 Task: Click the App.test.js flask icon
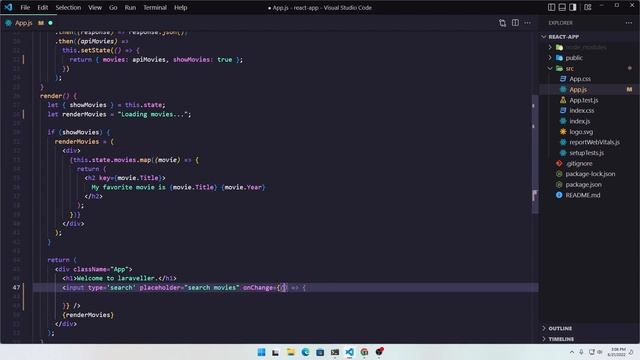click(x=563, y=100)
